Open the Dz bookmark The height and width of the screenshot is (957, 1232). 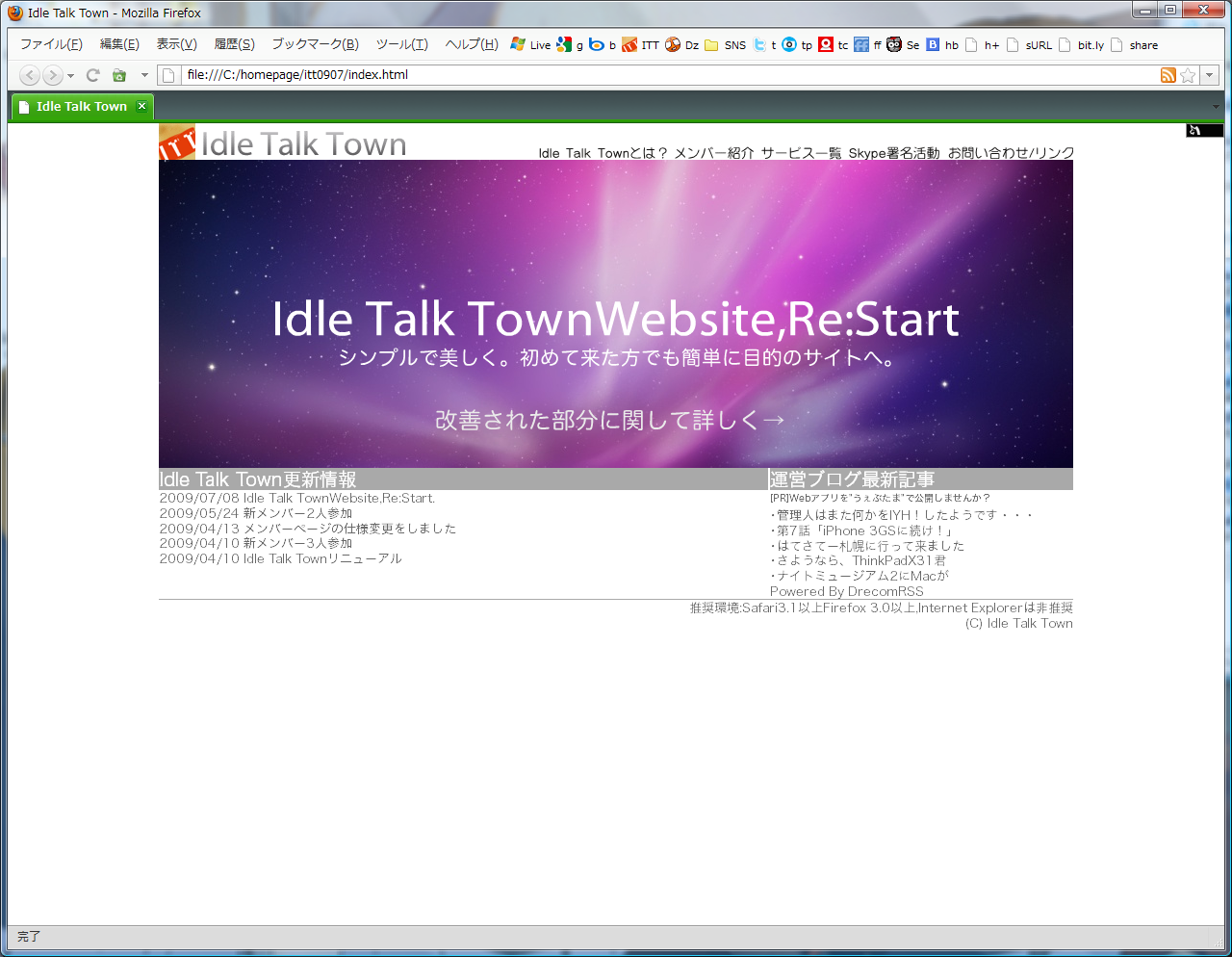pos(681,44)
